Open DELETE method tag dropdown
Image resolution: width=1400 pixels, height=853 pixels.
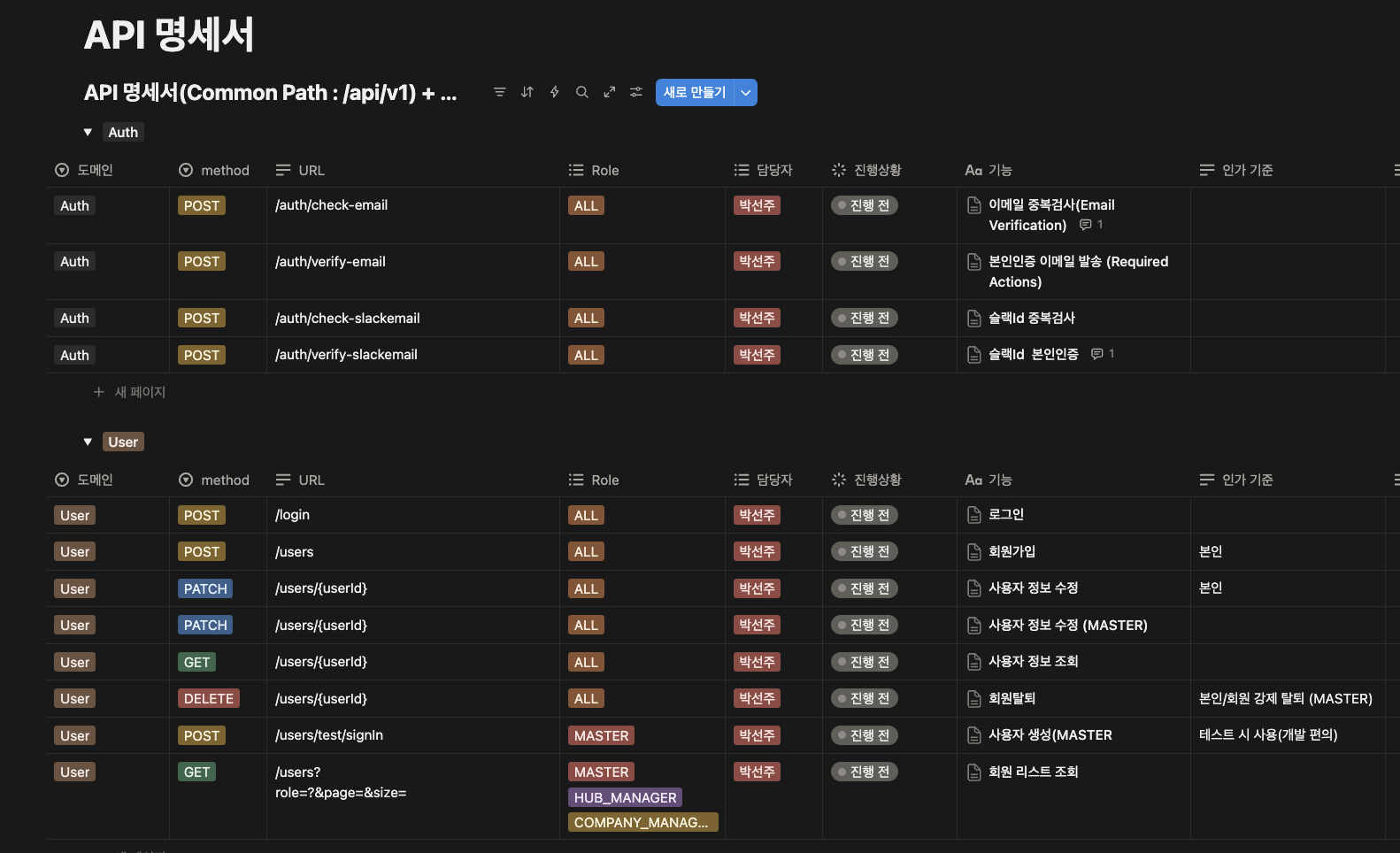(x=209, y=699)
